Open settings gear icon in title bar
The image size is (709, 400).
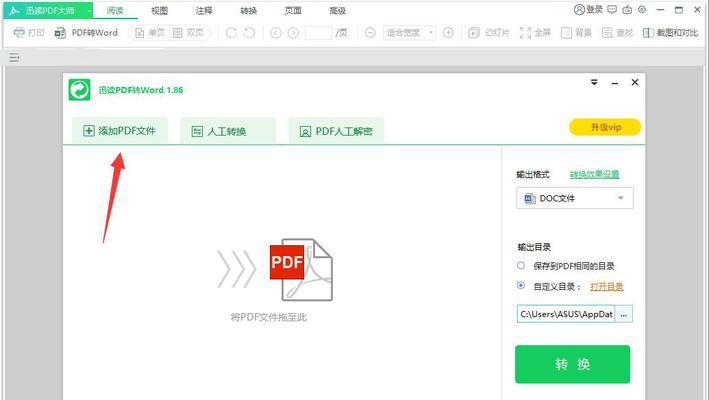(642, 9)
